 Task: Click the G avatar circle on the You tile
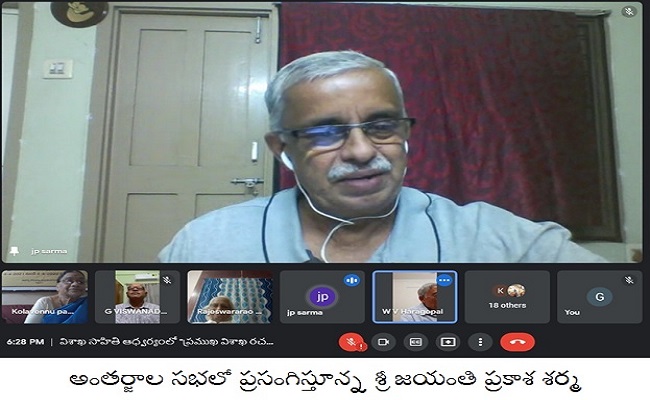[599, 297]
